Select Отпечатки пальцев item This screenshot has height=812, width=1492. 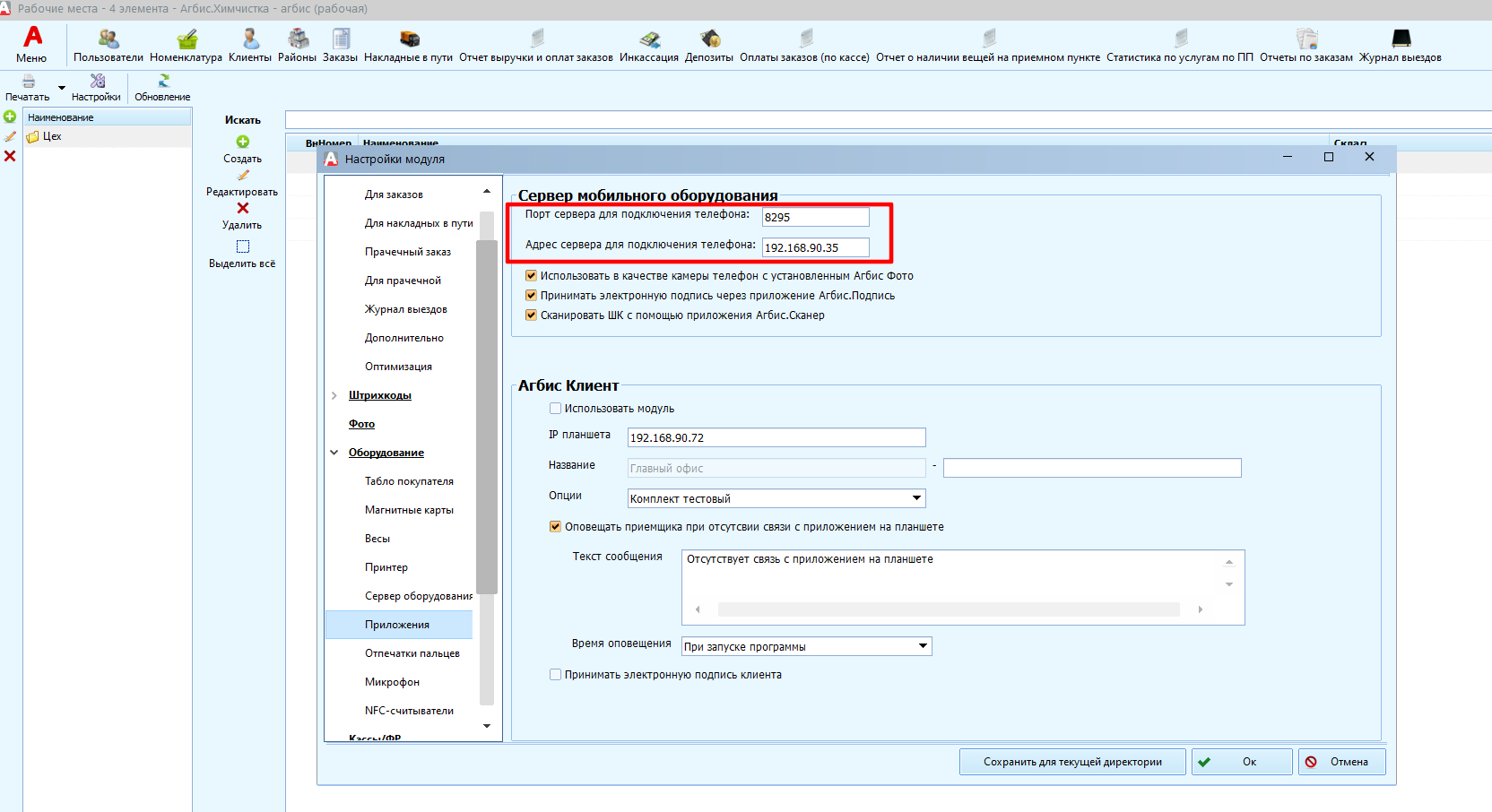tap(412, 653)
